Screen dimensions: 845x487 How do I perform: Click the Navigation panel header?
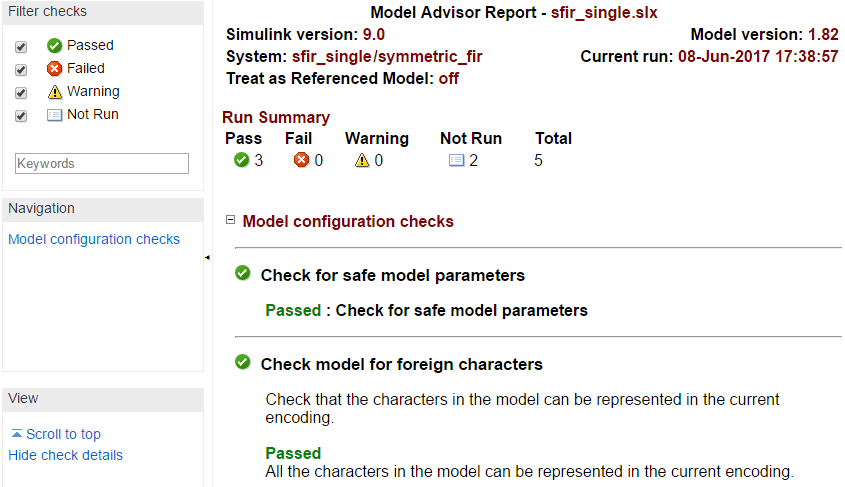[x=103, y=209]
